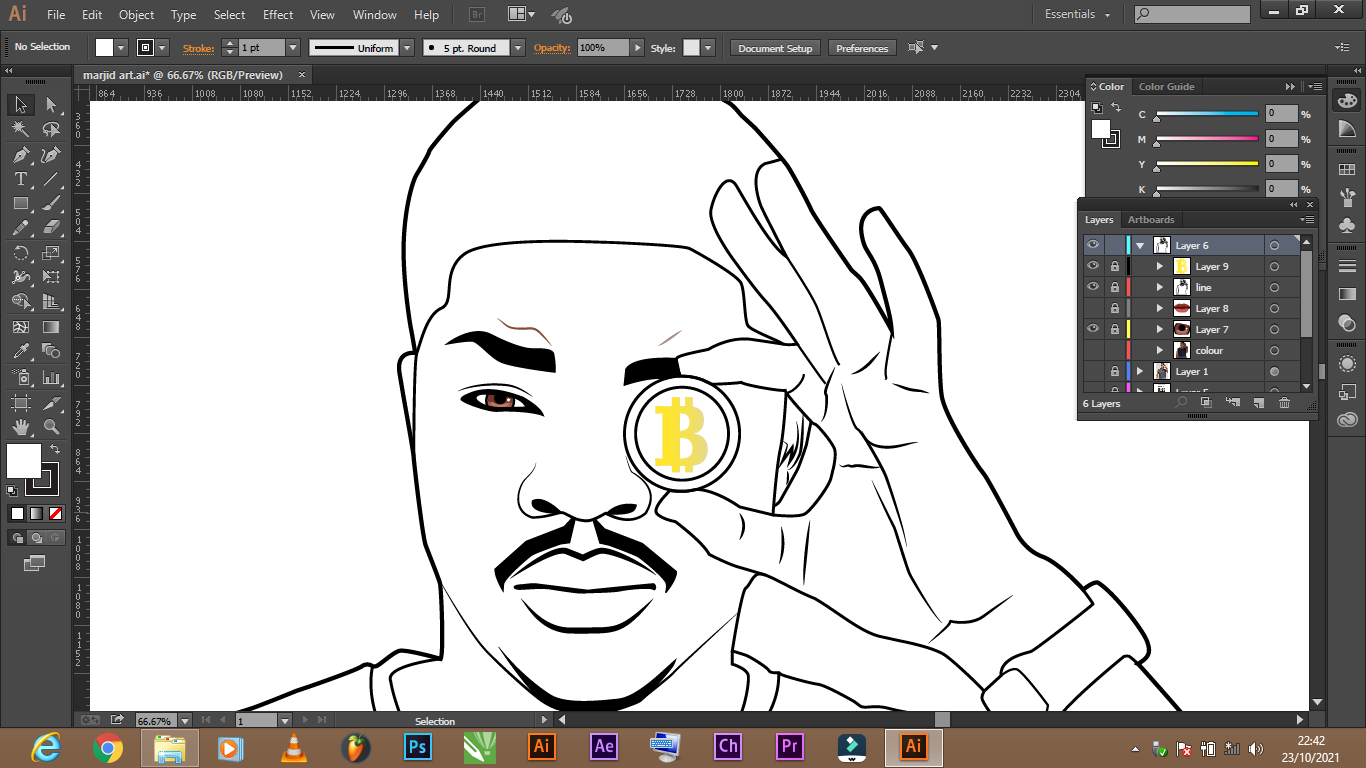Swap fill and stroke in Tools panel
Screen dimensions: 1366x768
pos(55,450)
